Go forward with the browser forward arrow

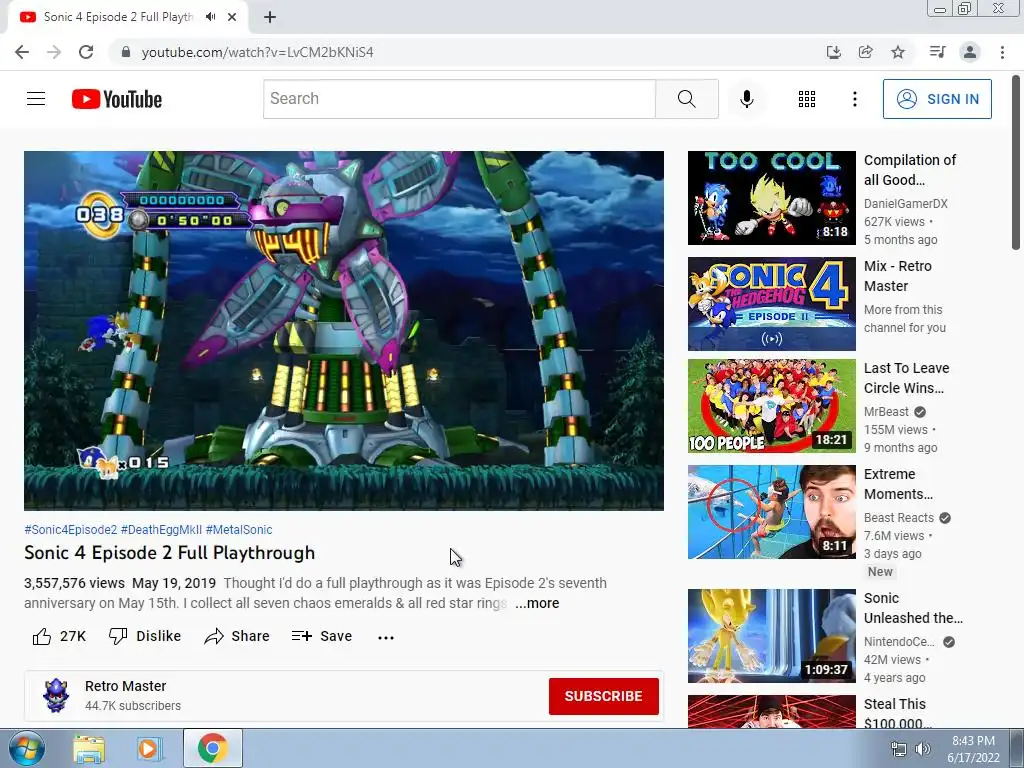tap(54, 52)
